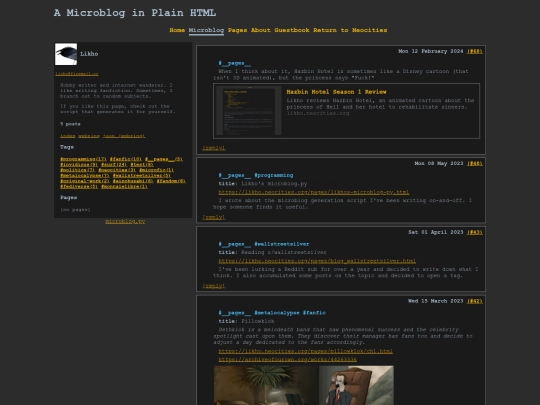
Task: Open permalink (#42) of 15 March 2023 post
Action: point(475,301)
